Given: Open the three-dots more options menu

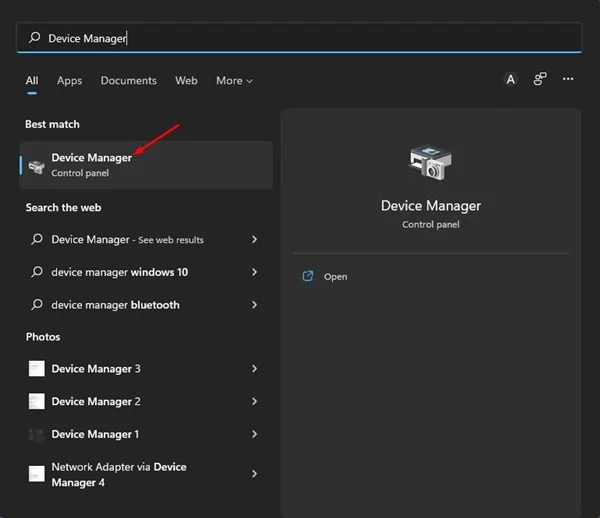Looking at the screenshot, I should pos(568,80).
